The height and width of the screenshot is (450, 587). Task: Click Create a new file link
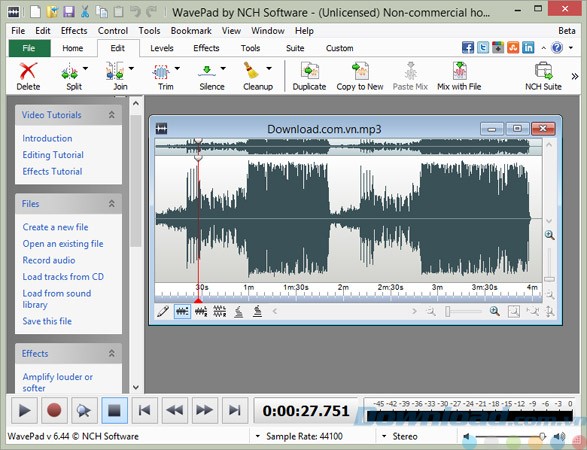55,227
